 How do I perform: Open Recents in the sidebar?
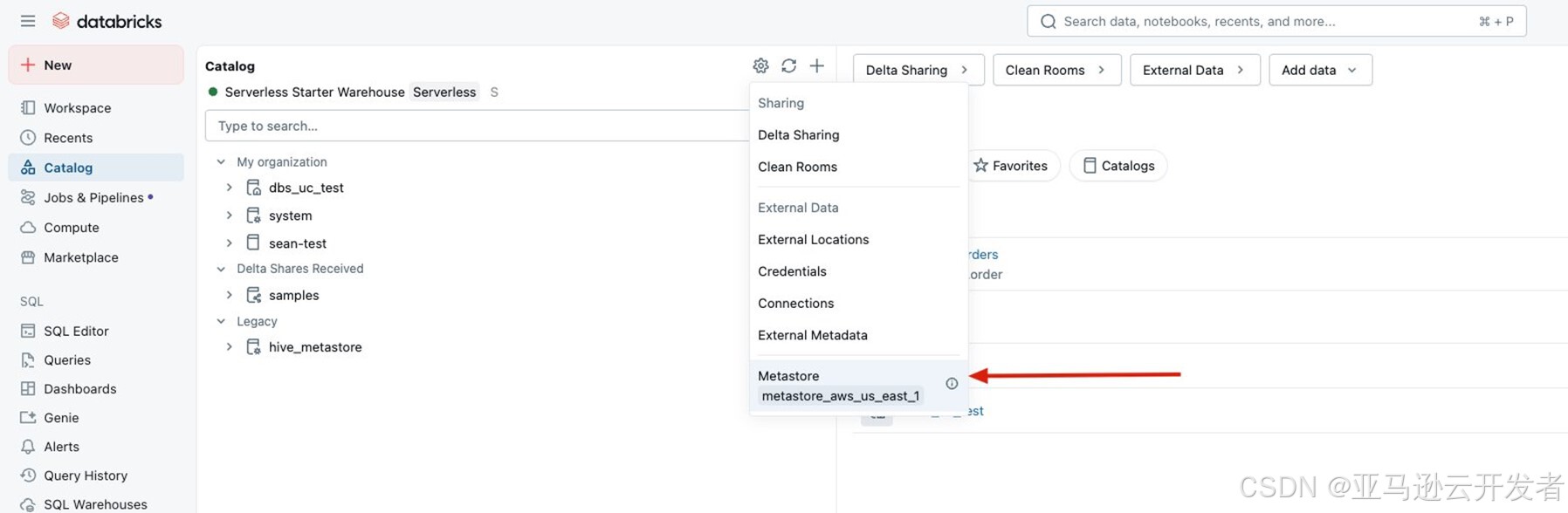(x=96, y=138)
